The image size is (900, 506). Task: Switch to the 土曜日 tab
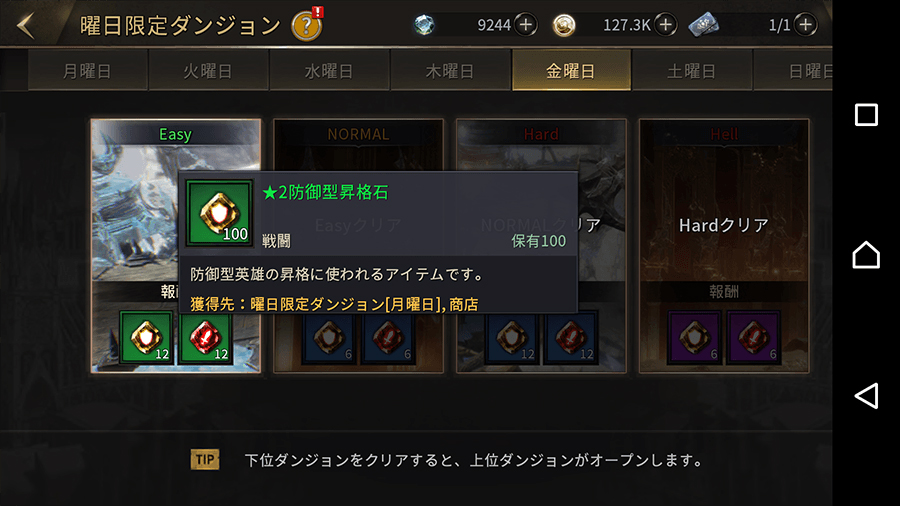pyautogui.click(x=692, y=71)
